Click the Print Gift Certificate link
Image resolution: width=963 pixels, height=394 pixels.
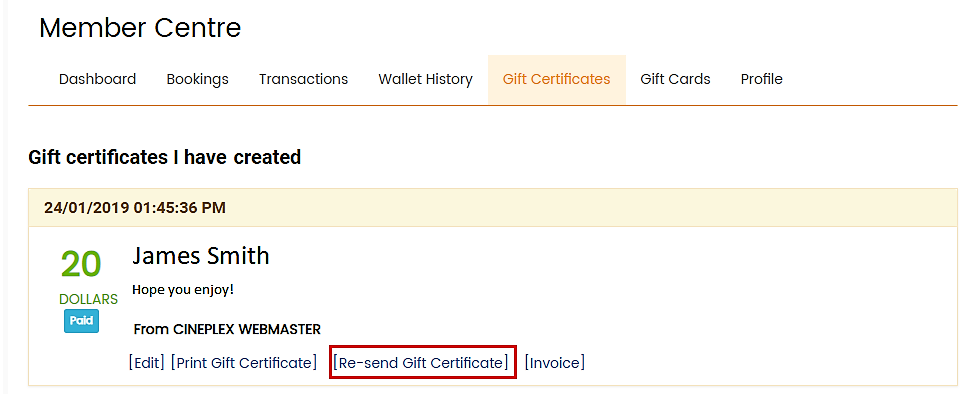pos(244,363)
